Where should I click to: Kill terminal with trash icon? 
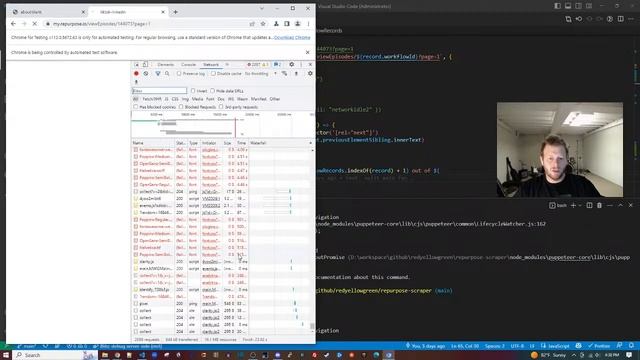599,205
